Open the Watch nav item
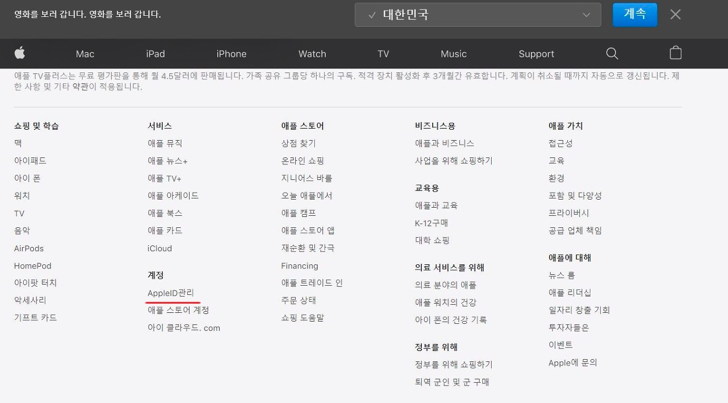The image size is (728, 403). (x=312, y=54)
